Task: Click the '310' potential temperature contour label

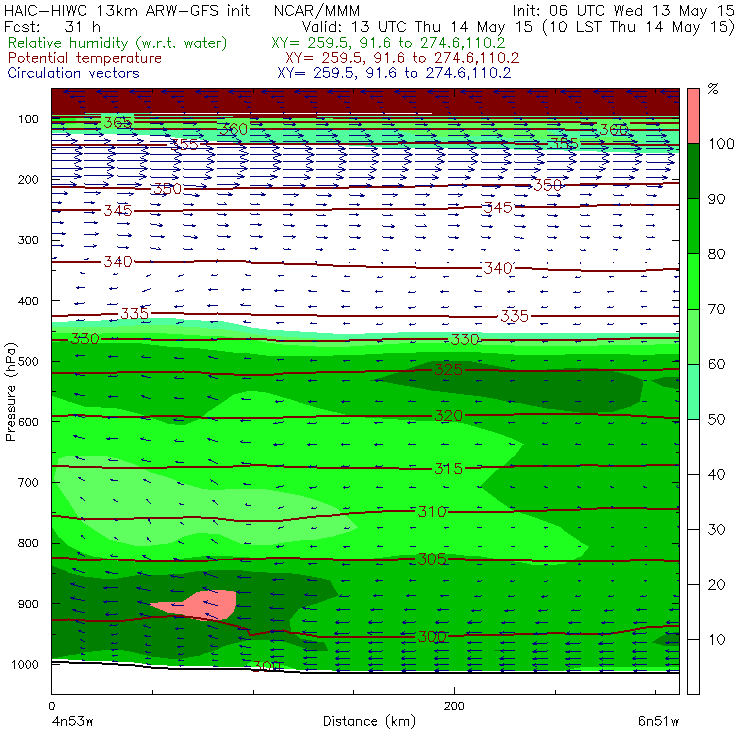Action: click(432, 512)
